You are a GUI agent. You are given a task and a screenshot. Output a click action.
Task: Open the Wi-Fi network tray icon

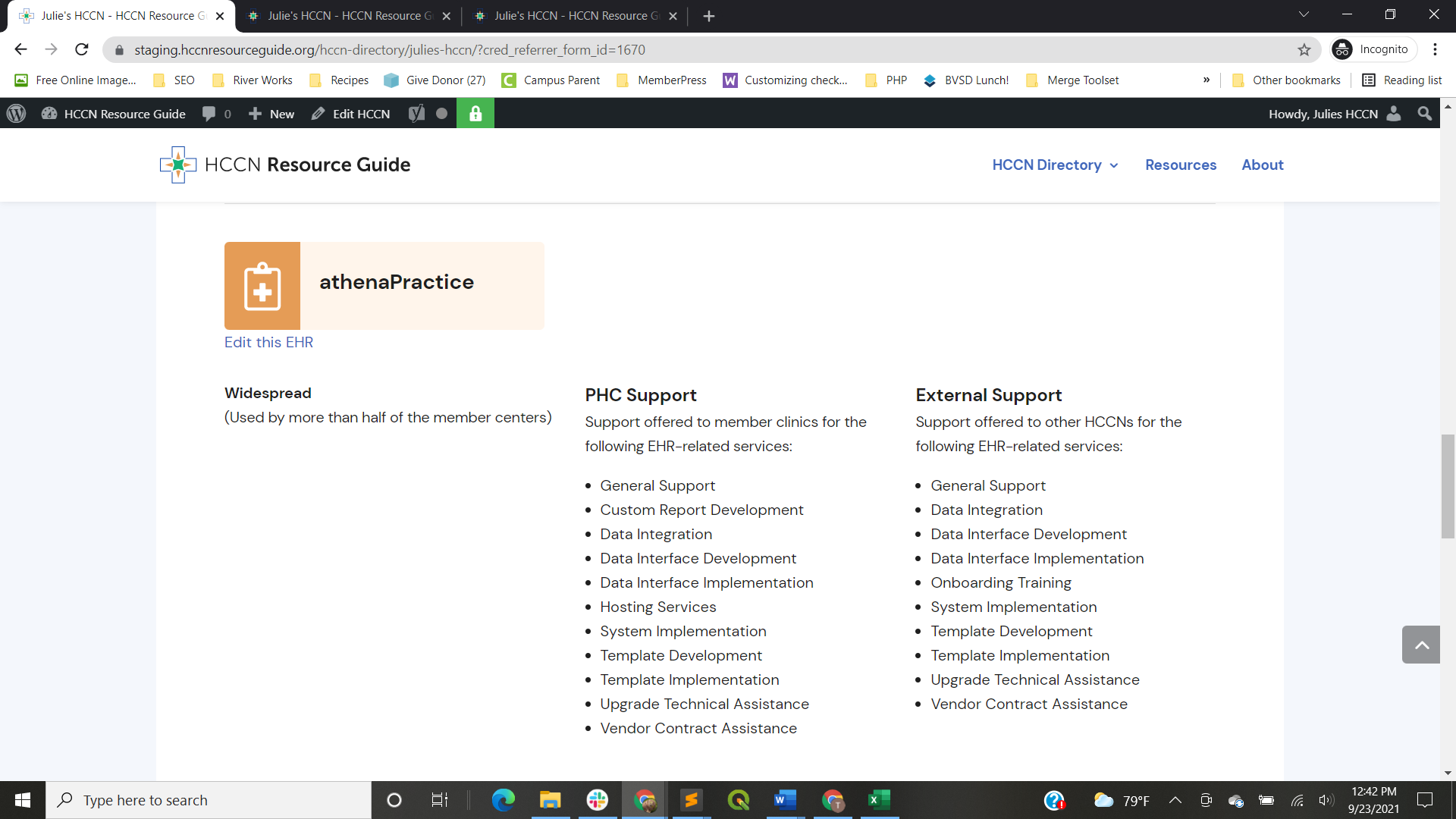pyautogui.click(x=1298, y=800)
